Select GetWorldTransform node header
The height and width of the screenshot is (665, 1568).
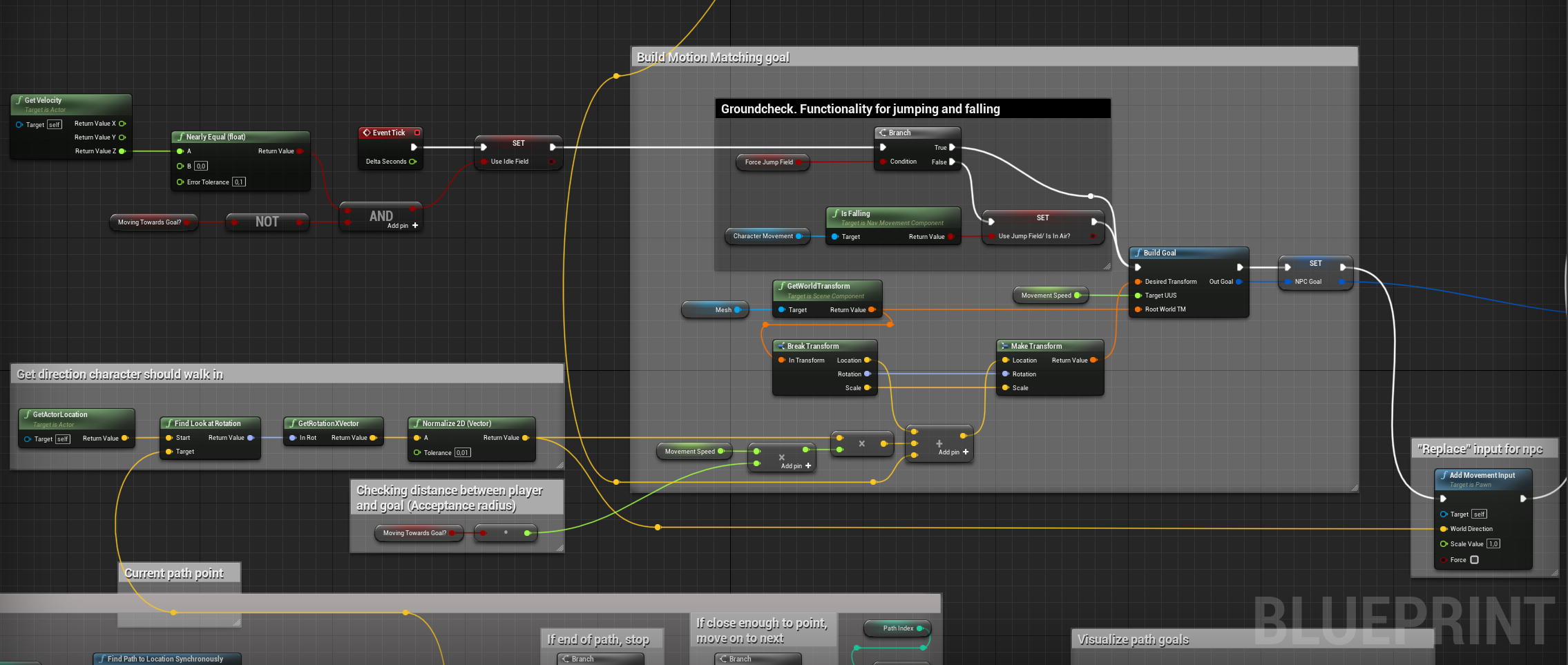pyautogui.click(x=827, y=290)
